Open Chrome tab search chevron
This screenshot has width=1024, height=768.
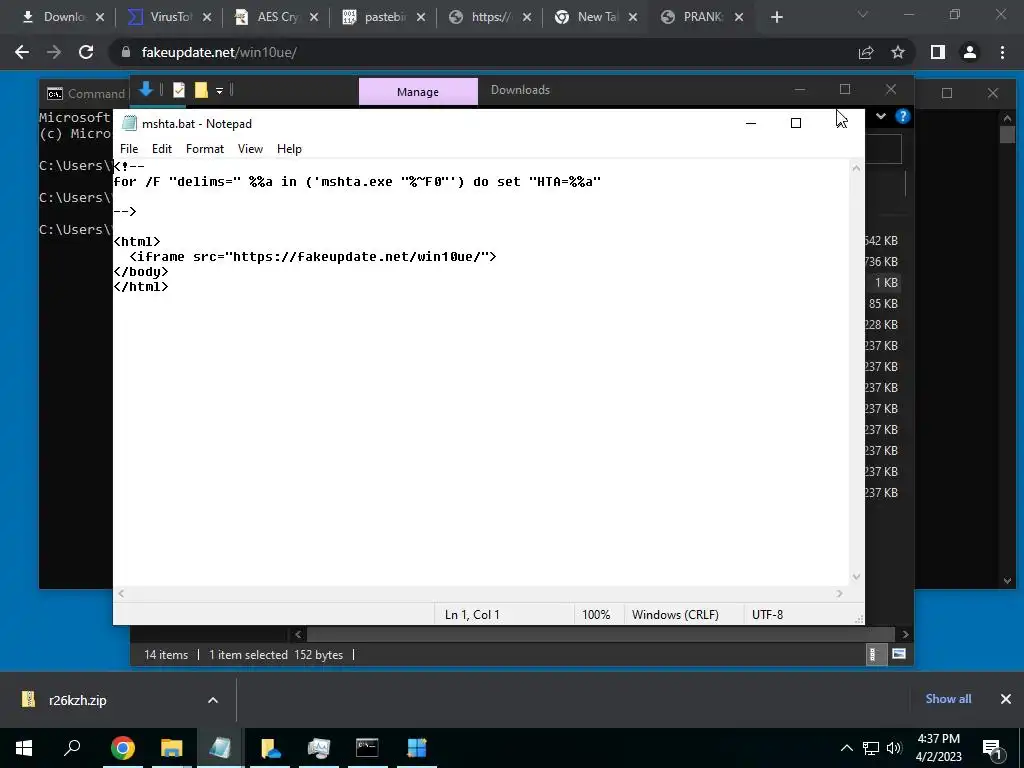(x=863, y=14)
